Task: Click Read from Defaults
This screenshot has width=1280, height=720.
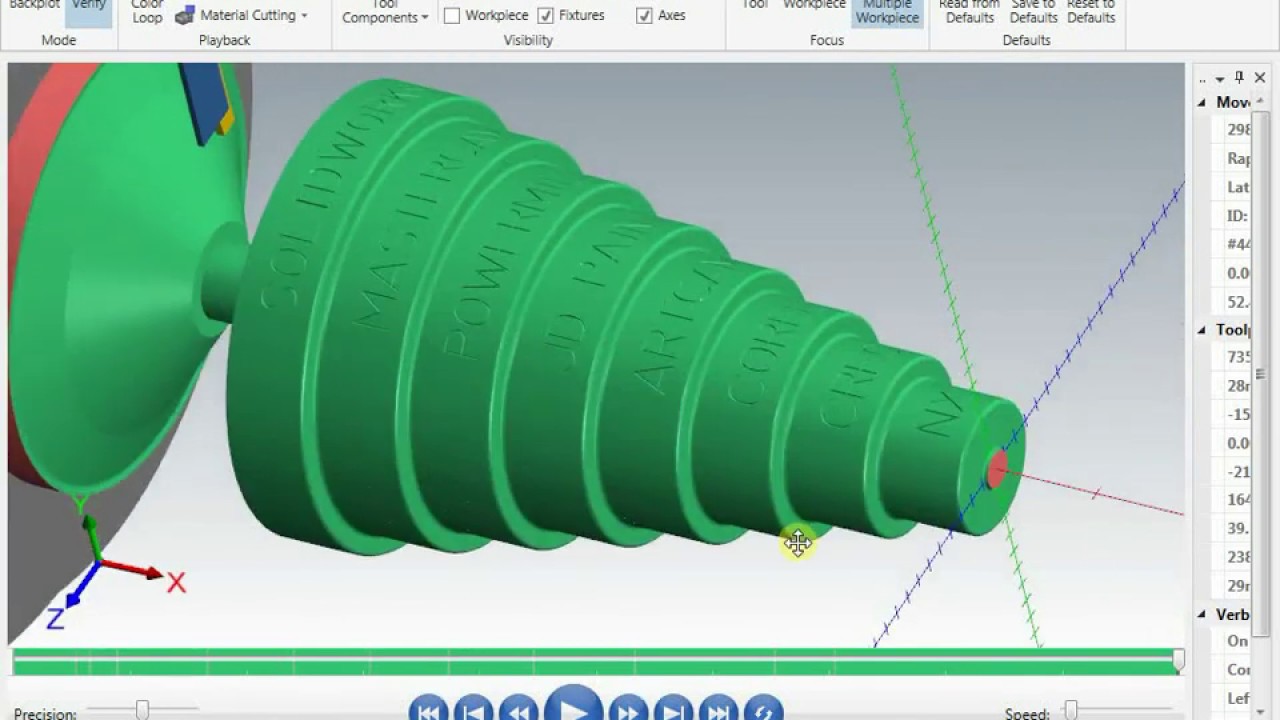Action: pyautogui.click(x=970, y=12)
